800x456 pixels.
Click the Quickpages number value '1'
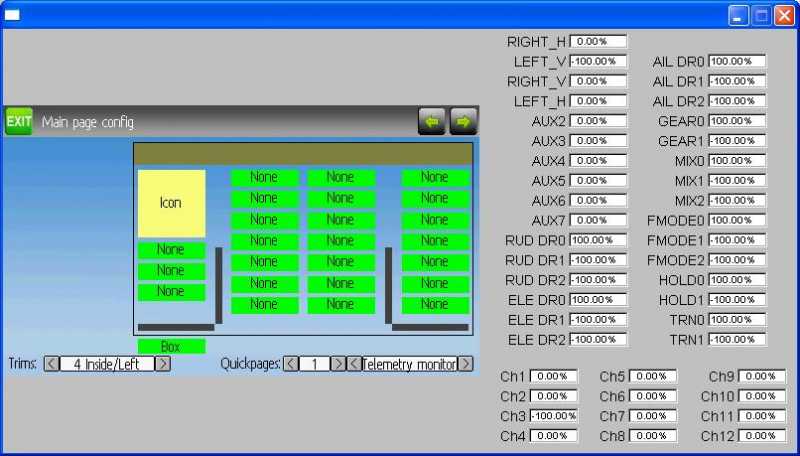(314, 364)
